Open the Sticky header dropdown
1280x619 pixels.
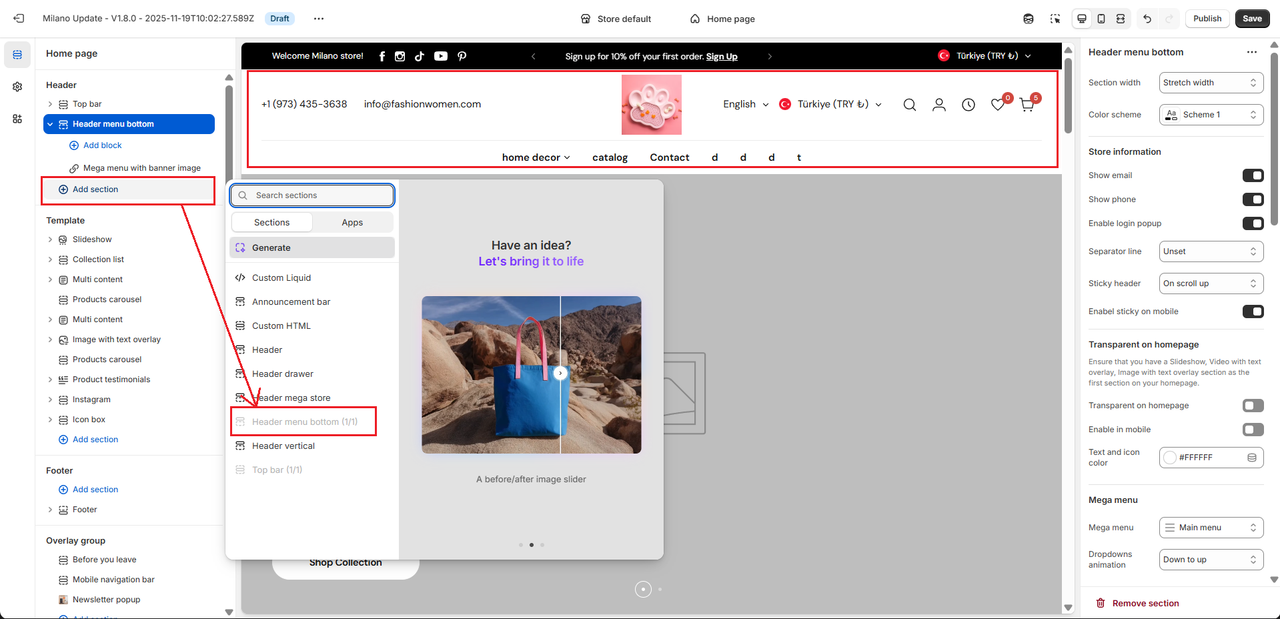click(1211, 283)
